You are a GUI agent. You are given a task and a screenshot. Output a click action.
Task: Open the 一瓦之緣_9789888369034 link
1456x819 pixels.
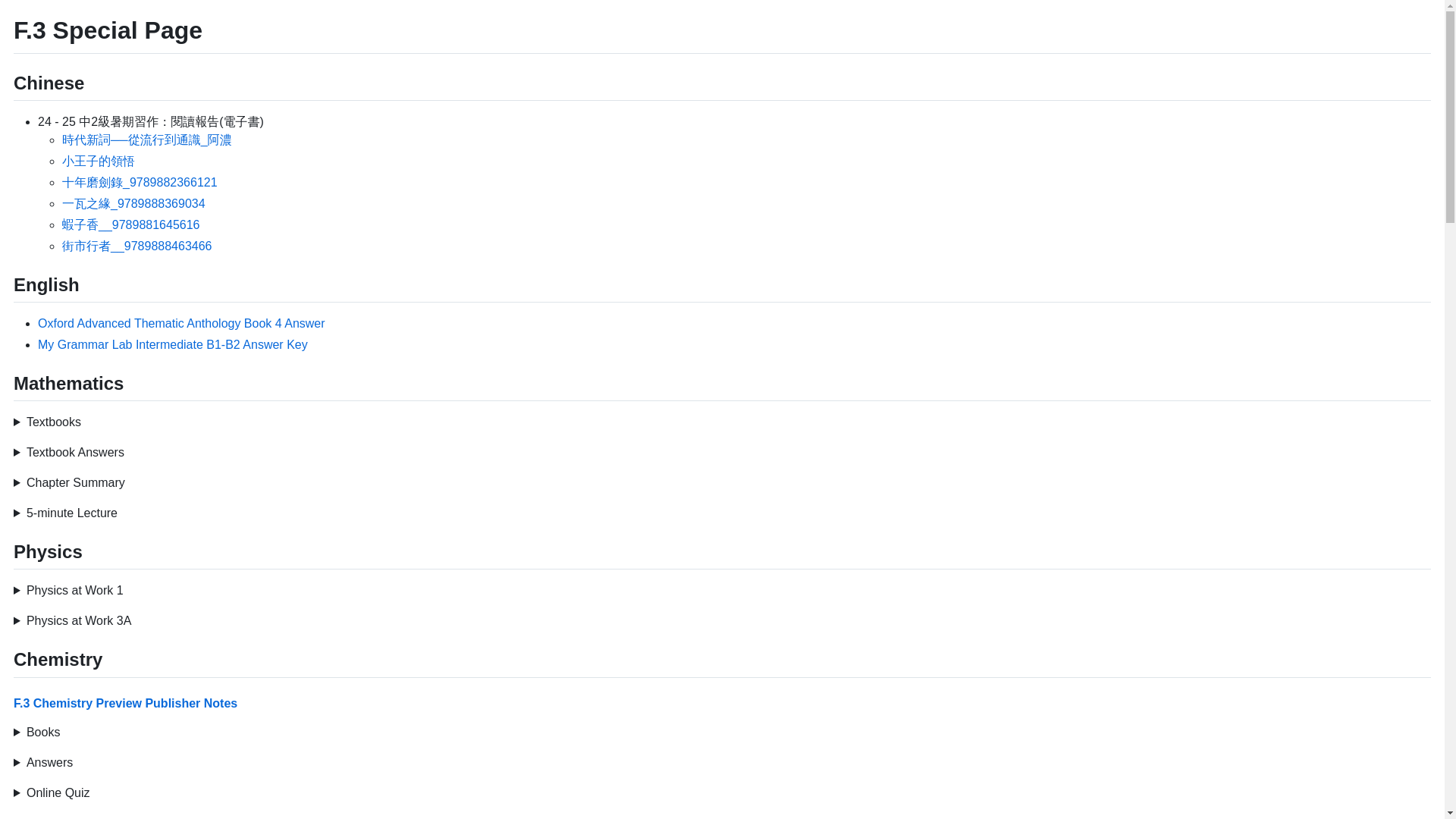pyautogui.click(x=133, y=204)
